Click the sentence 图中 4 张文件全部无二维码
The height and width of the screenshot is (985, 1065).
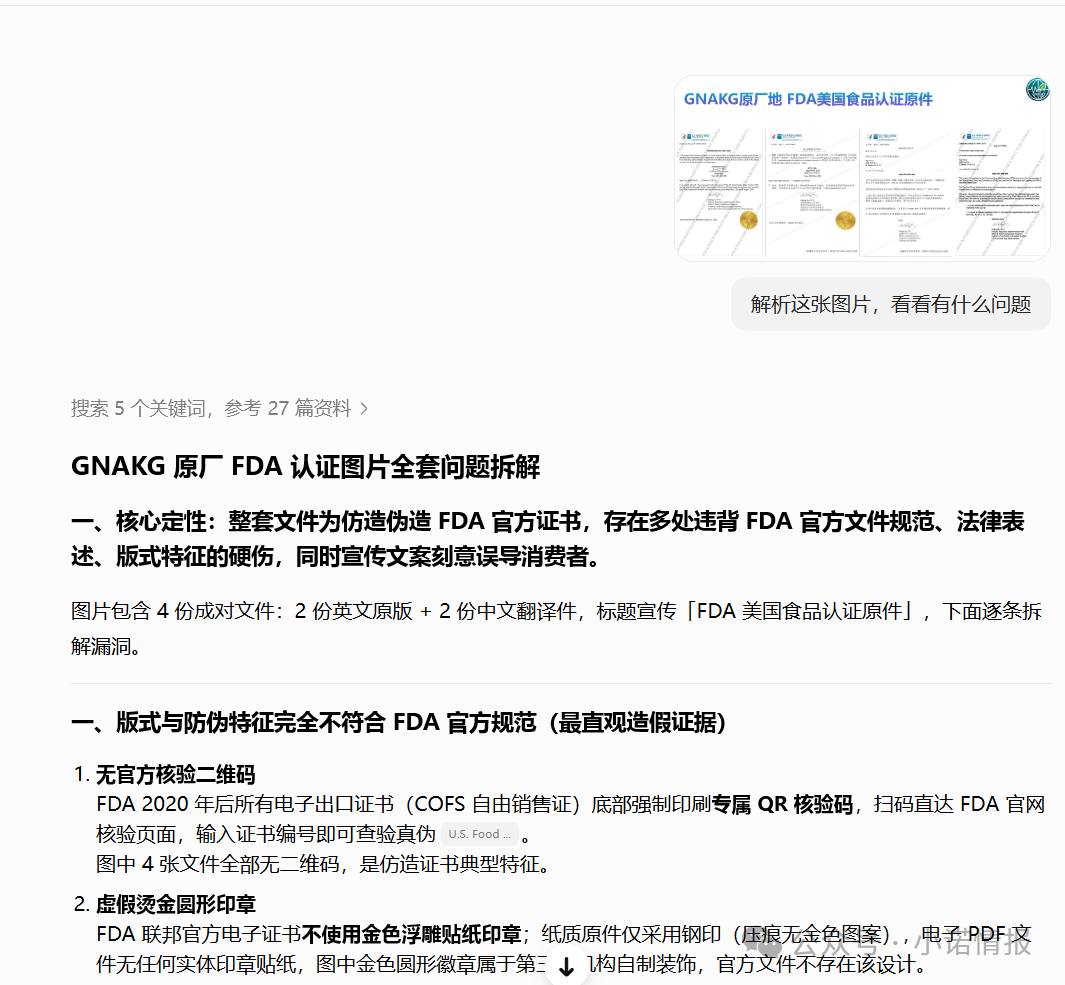point(323,864)
